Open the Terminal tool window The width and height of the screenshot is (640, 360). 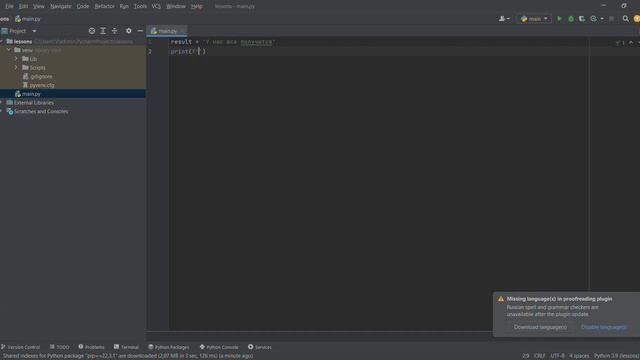127,347
